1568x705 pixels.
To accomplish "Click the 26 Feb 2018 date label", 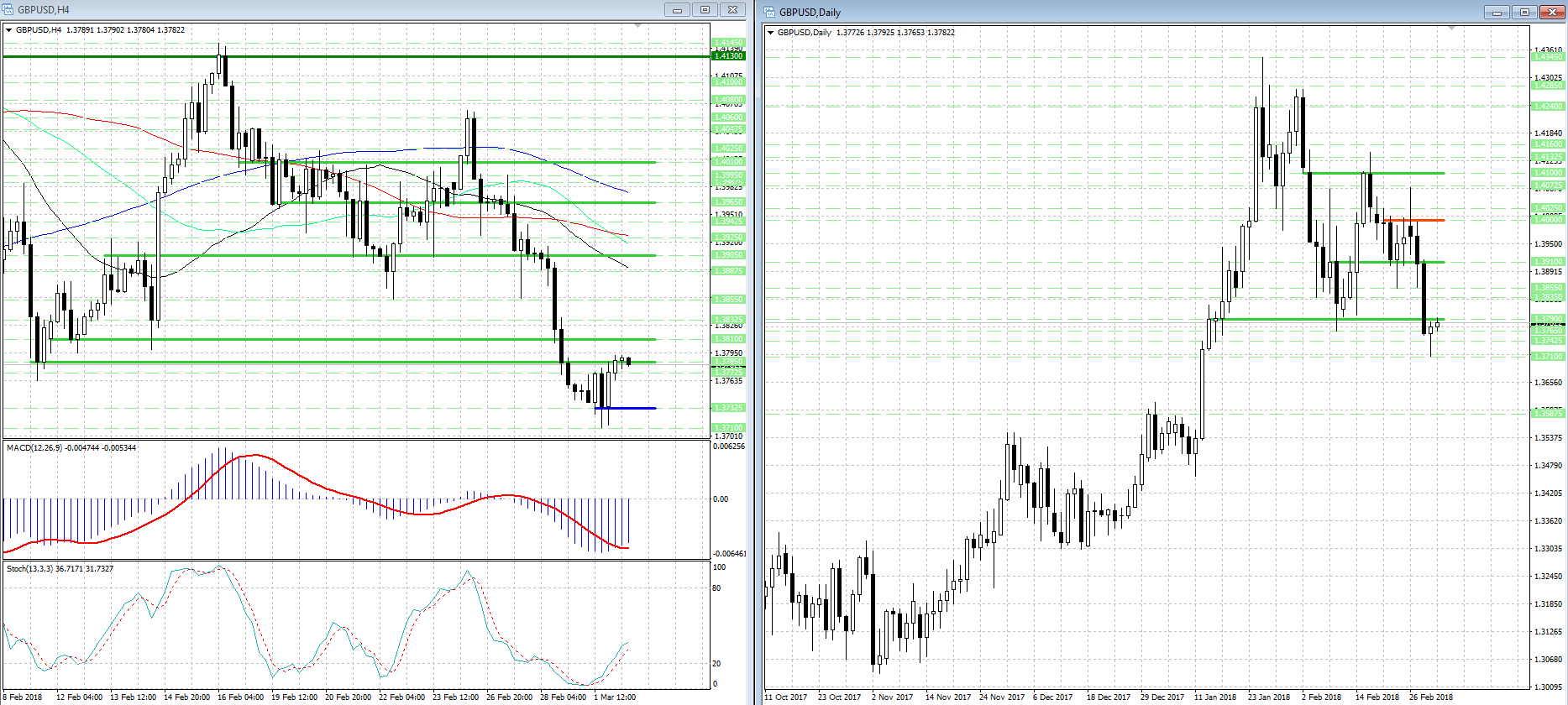I will click(x=1431, y=697).
